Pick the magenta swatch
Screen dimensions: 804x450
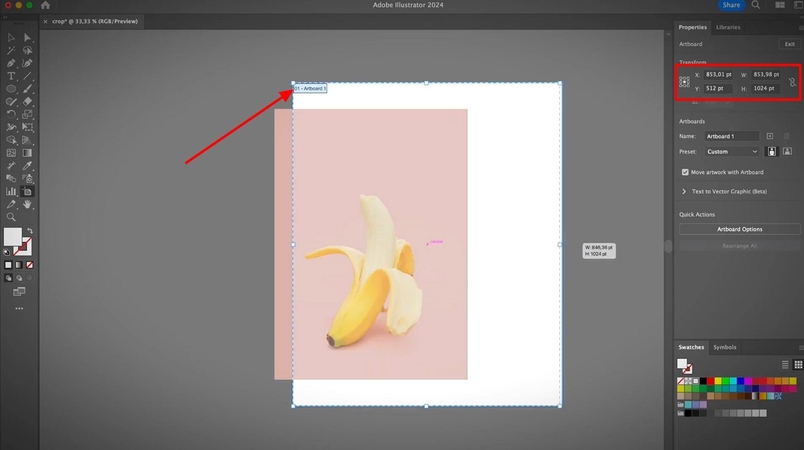pyautogui.click(x=748, y=381)
